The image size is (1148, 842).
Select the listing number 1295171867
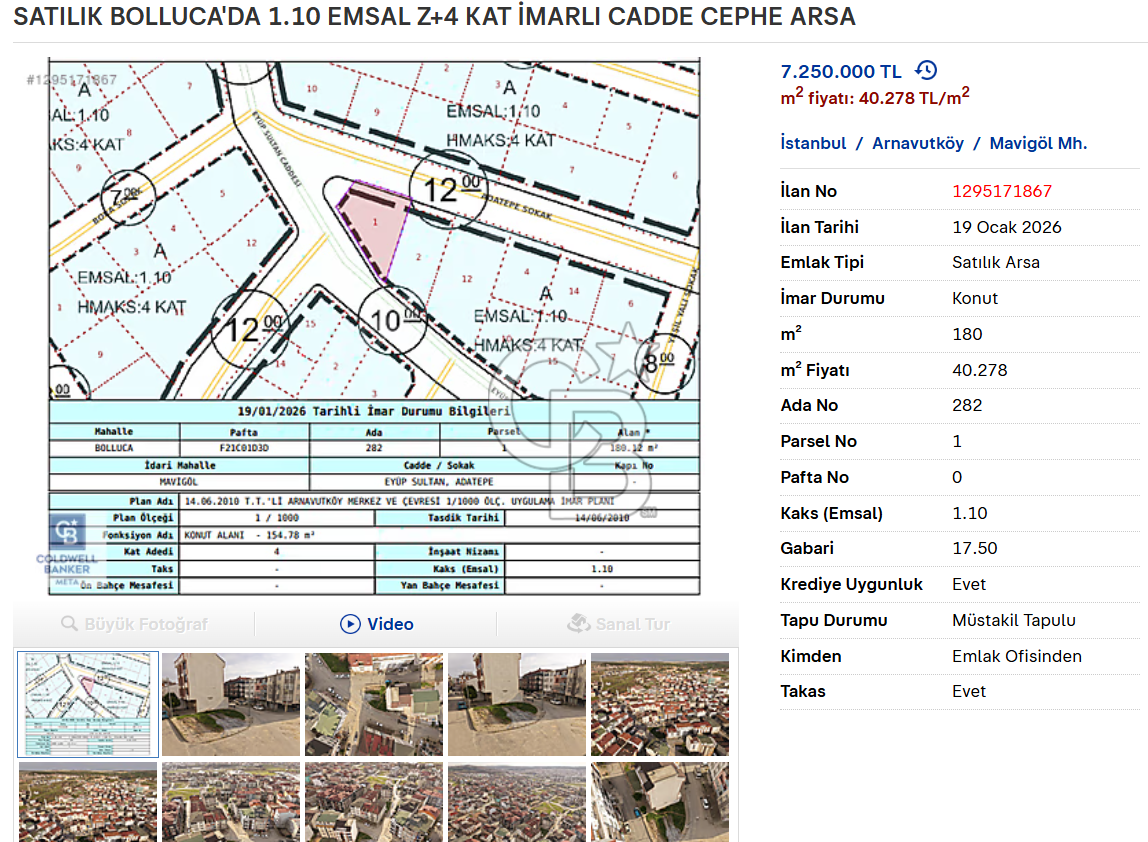pyautogui.click(x=1002, y=191)
